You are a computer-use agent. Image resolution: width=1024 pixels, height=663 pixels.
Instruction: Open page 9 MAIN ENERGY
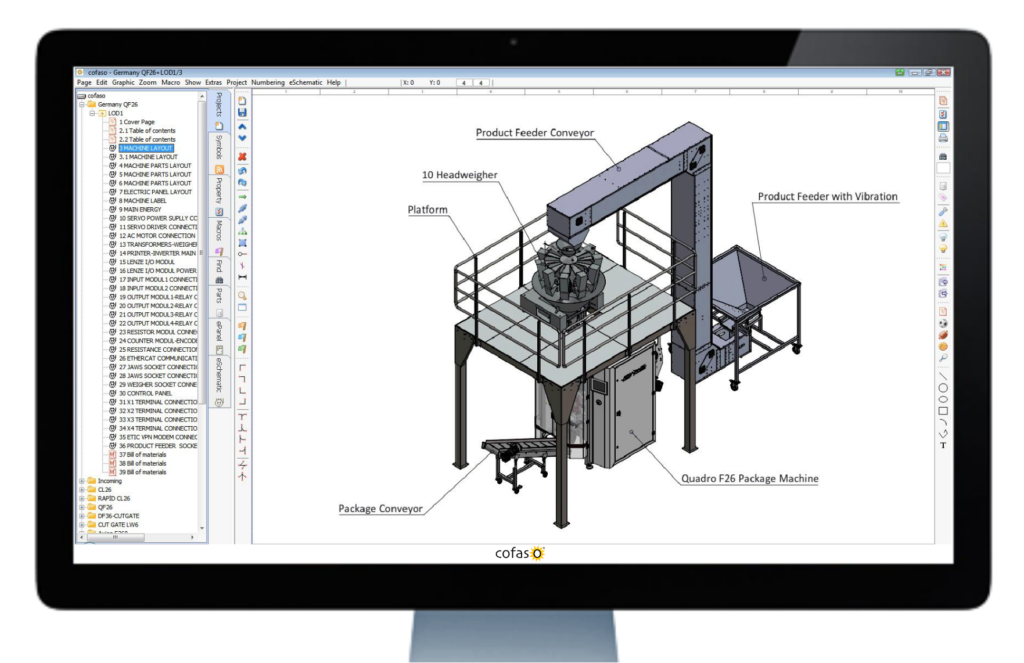(140, 210)
